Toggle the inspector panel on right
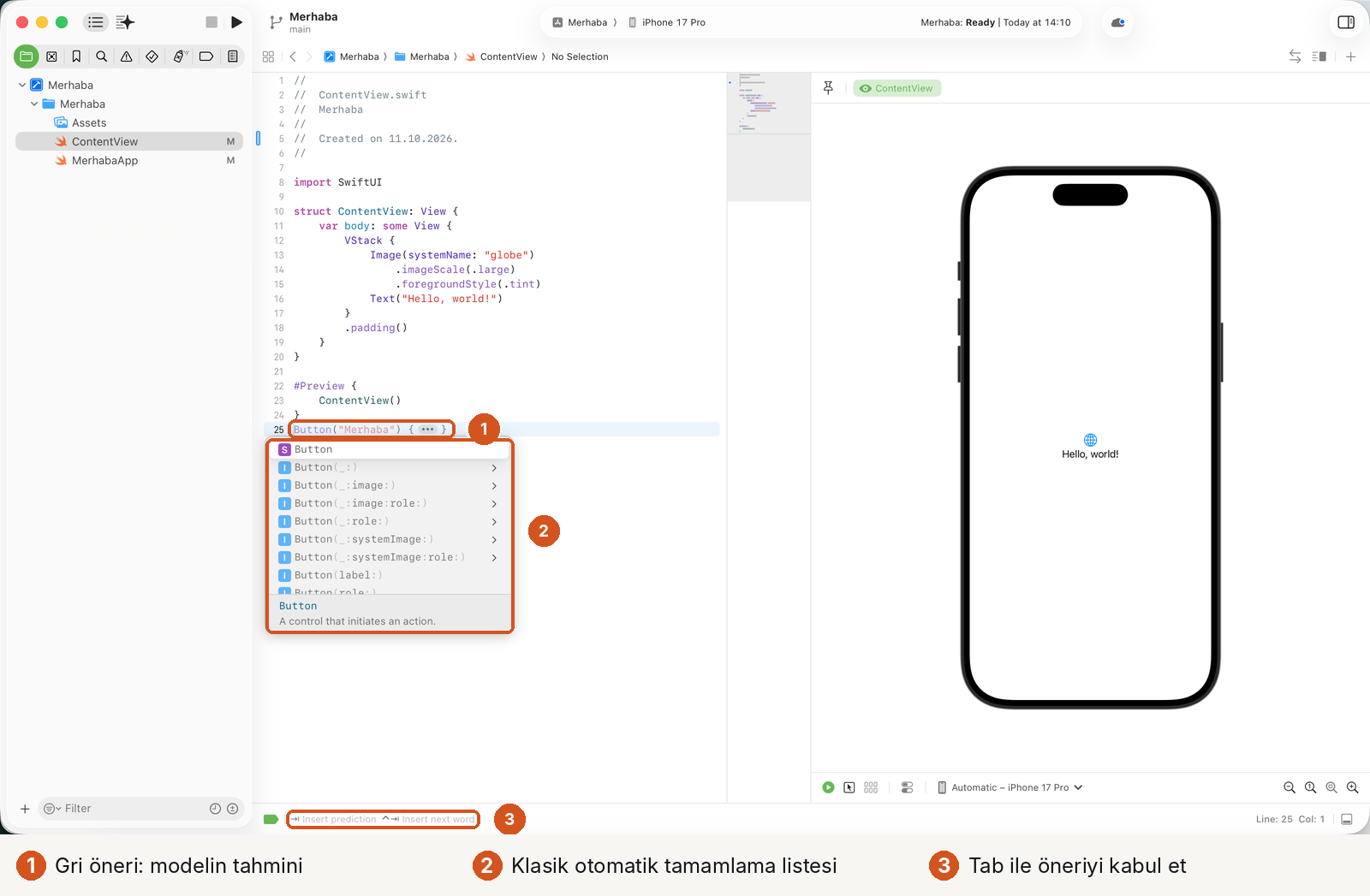1370x896 pixels. click(1346, 22)
